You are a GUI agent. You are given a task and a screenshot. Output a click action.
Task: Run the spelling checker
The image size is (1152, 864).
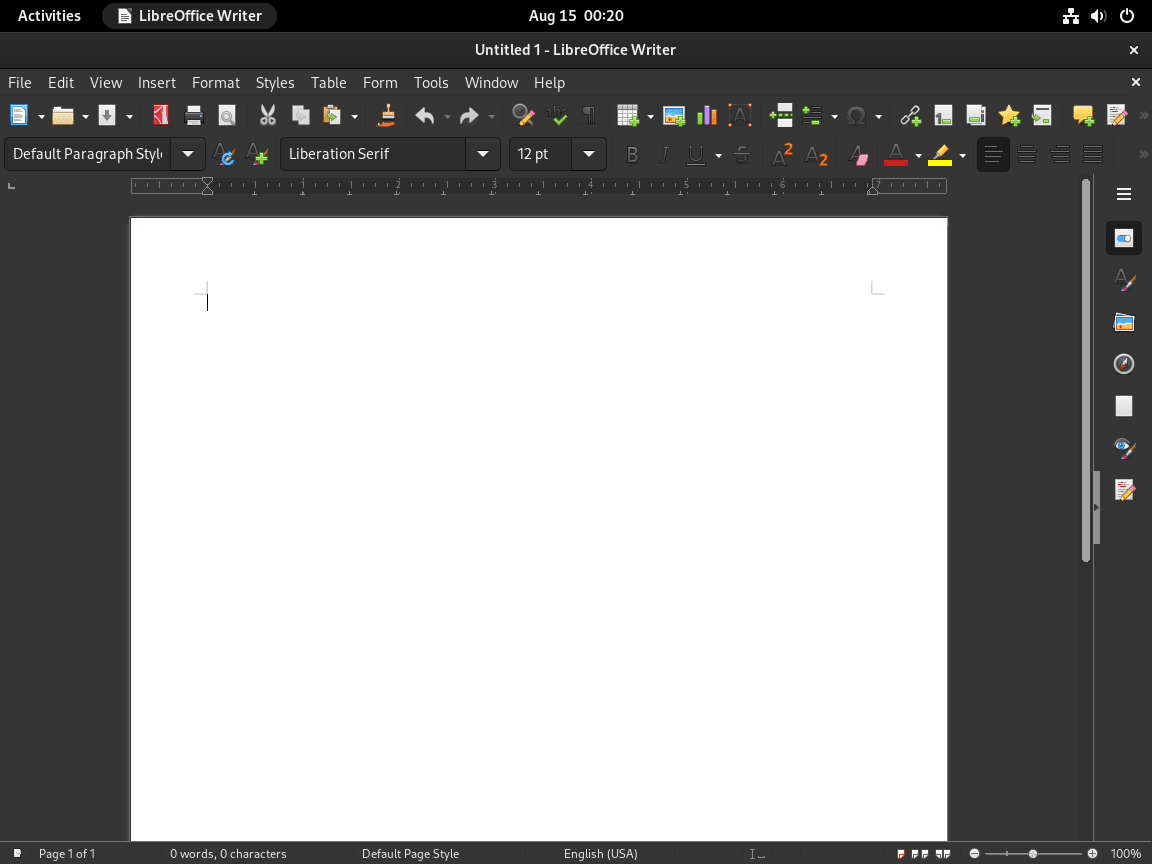[x=557, y=114]
